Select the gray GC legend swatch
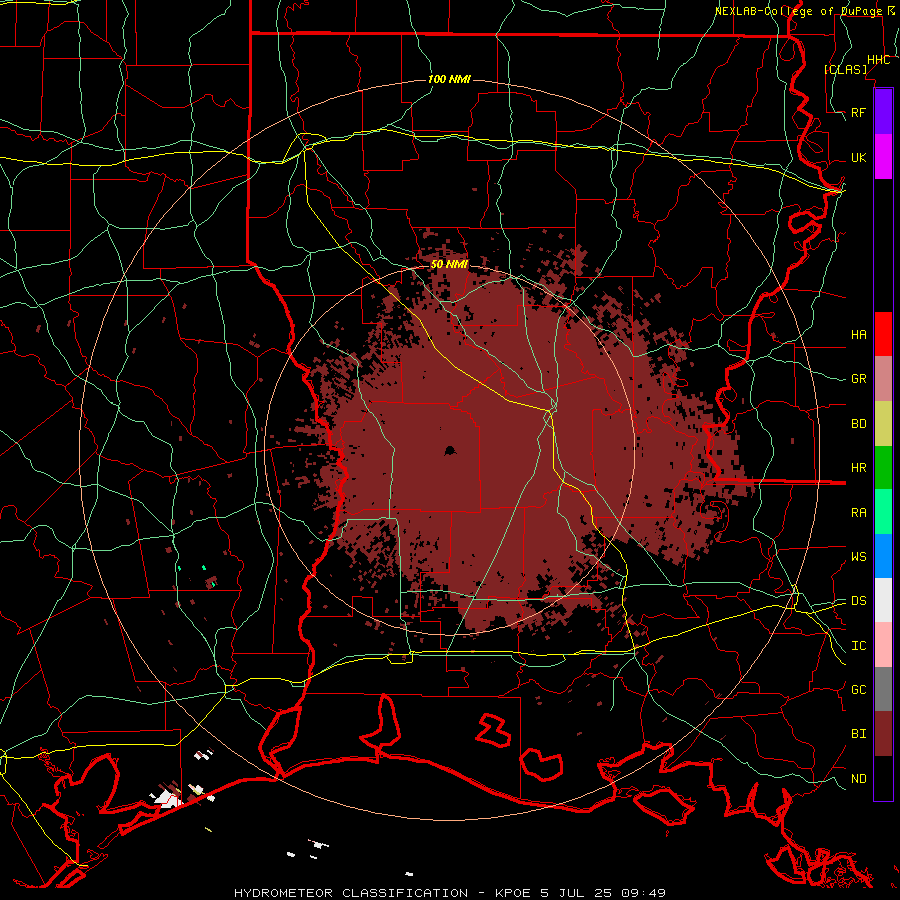The height and width of the screenshot is (900, 900). click(x=883, y=689)
